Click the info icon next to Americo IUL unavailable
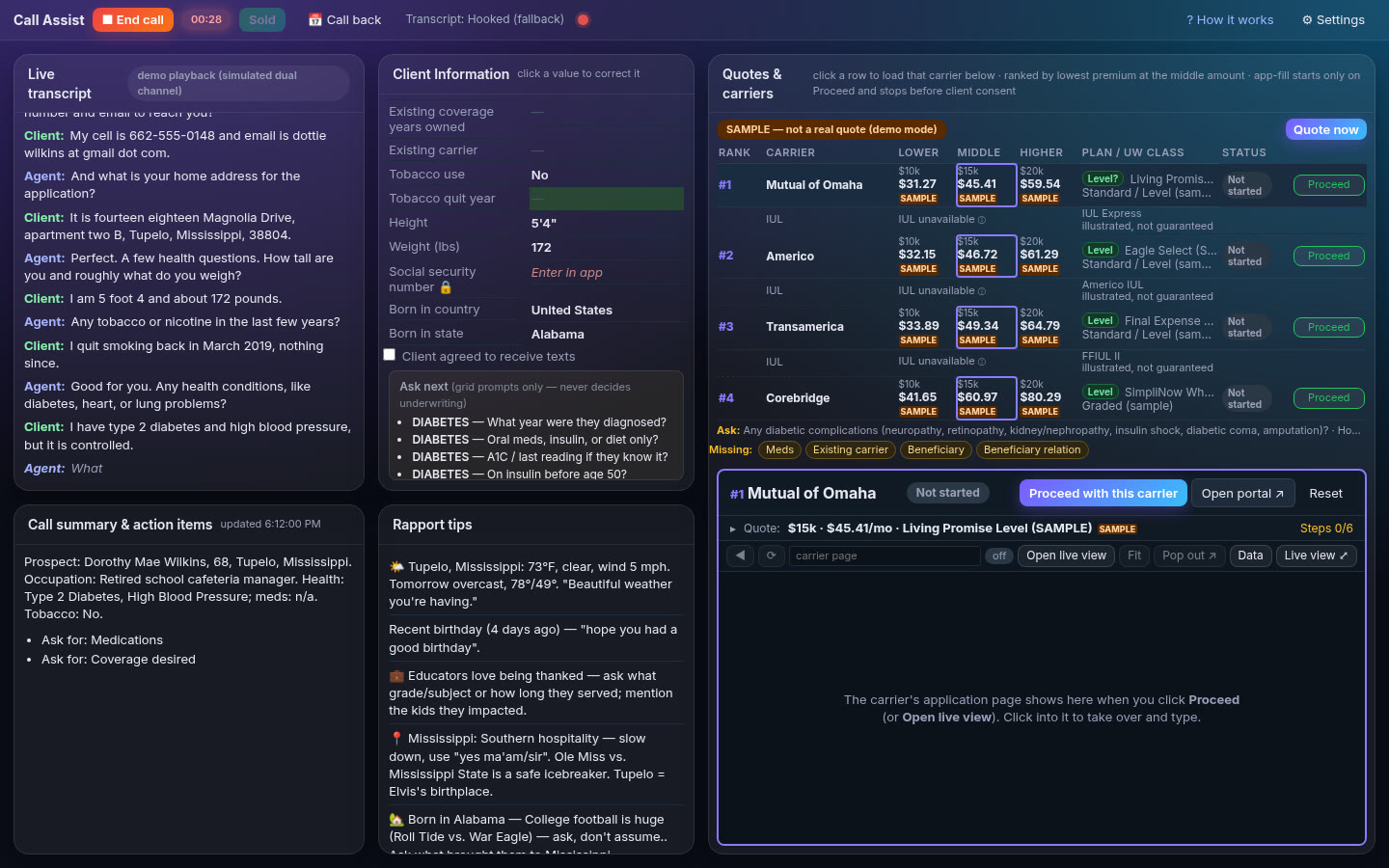The image size is (1389, 868). [x=982, y=291]
